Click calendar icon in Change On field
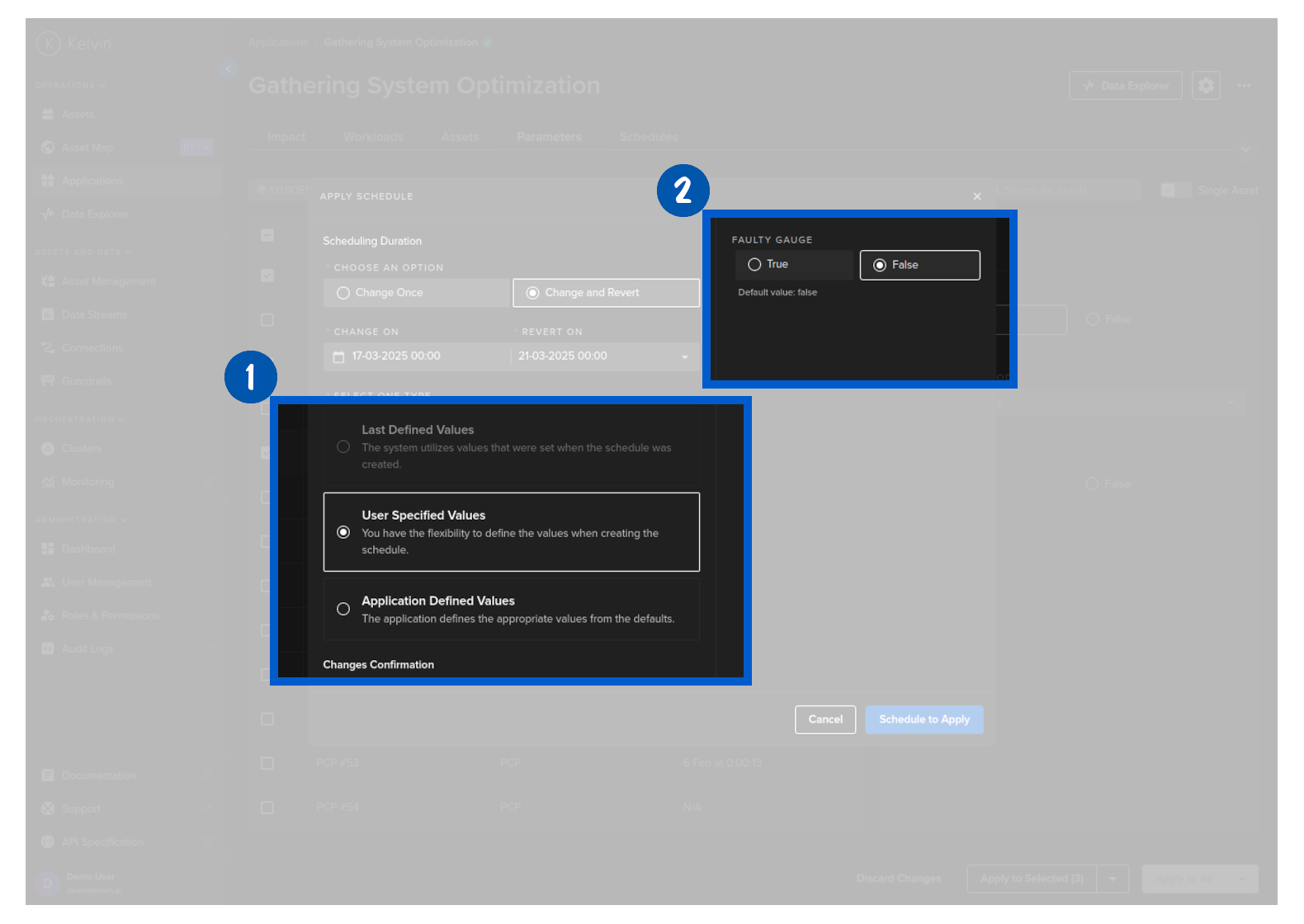The image size is (1304, 924). pyautogui.click(x=338, y=356)
